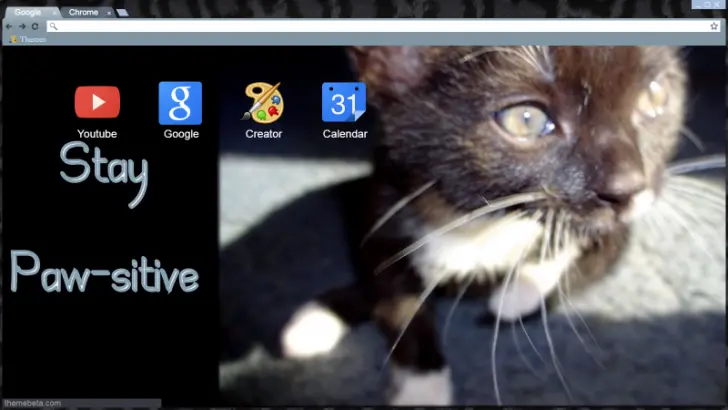Click the Calendar label text
The width and height of the screenshot is (728, 410).
[344, 134]
